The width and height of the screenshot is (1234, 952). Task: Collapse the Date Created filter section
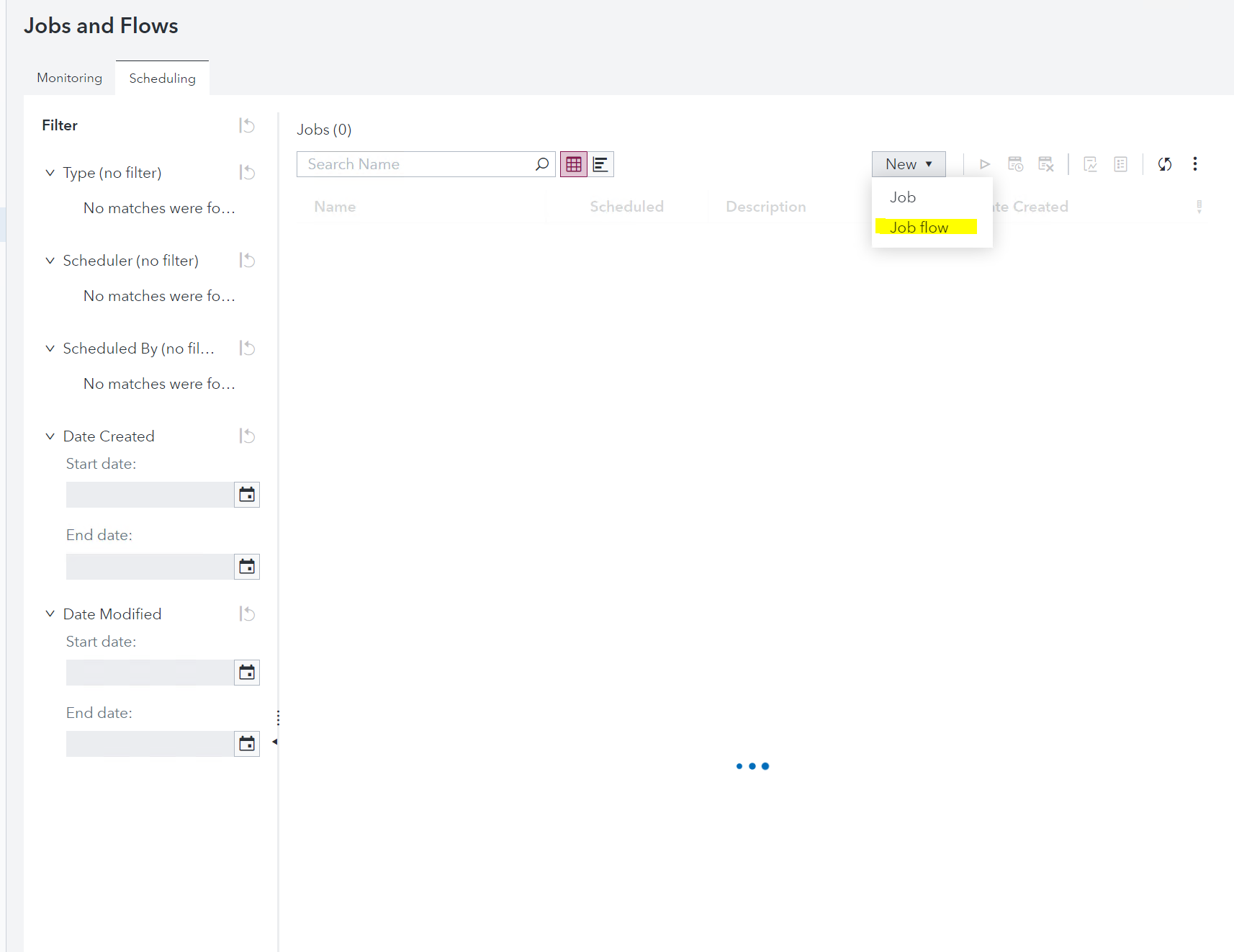pos(50,436)
